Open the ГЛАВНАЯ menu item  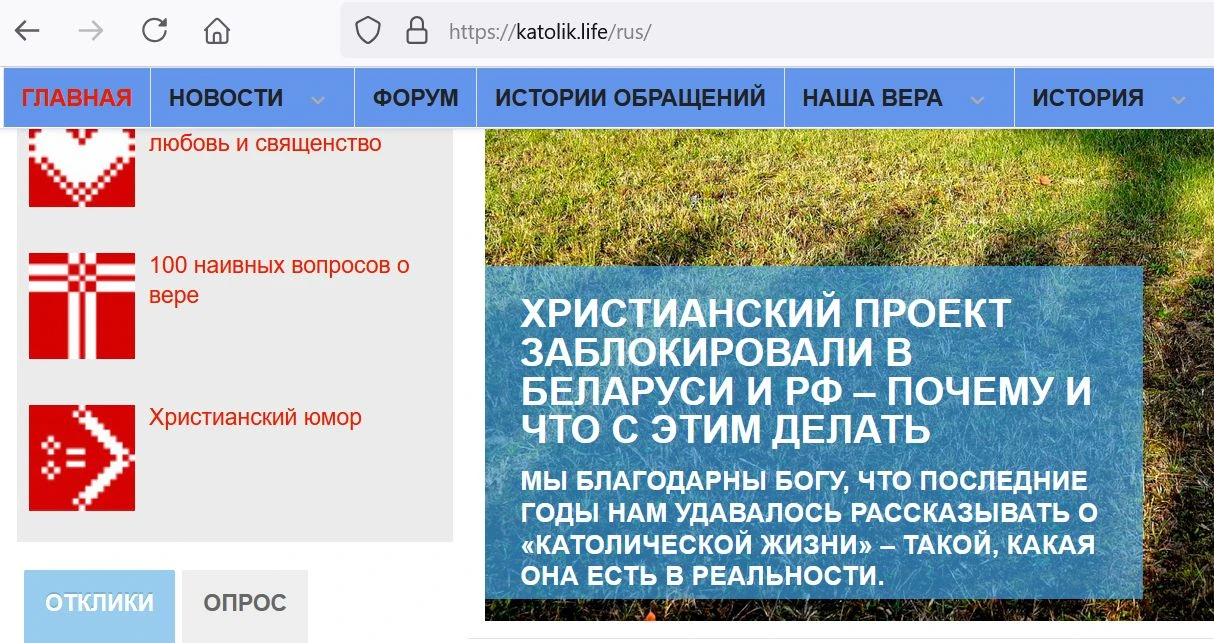[x=77, y=98]
